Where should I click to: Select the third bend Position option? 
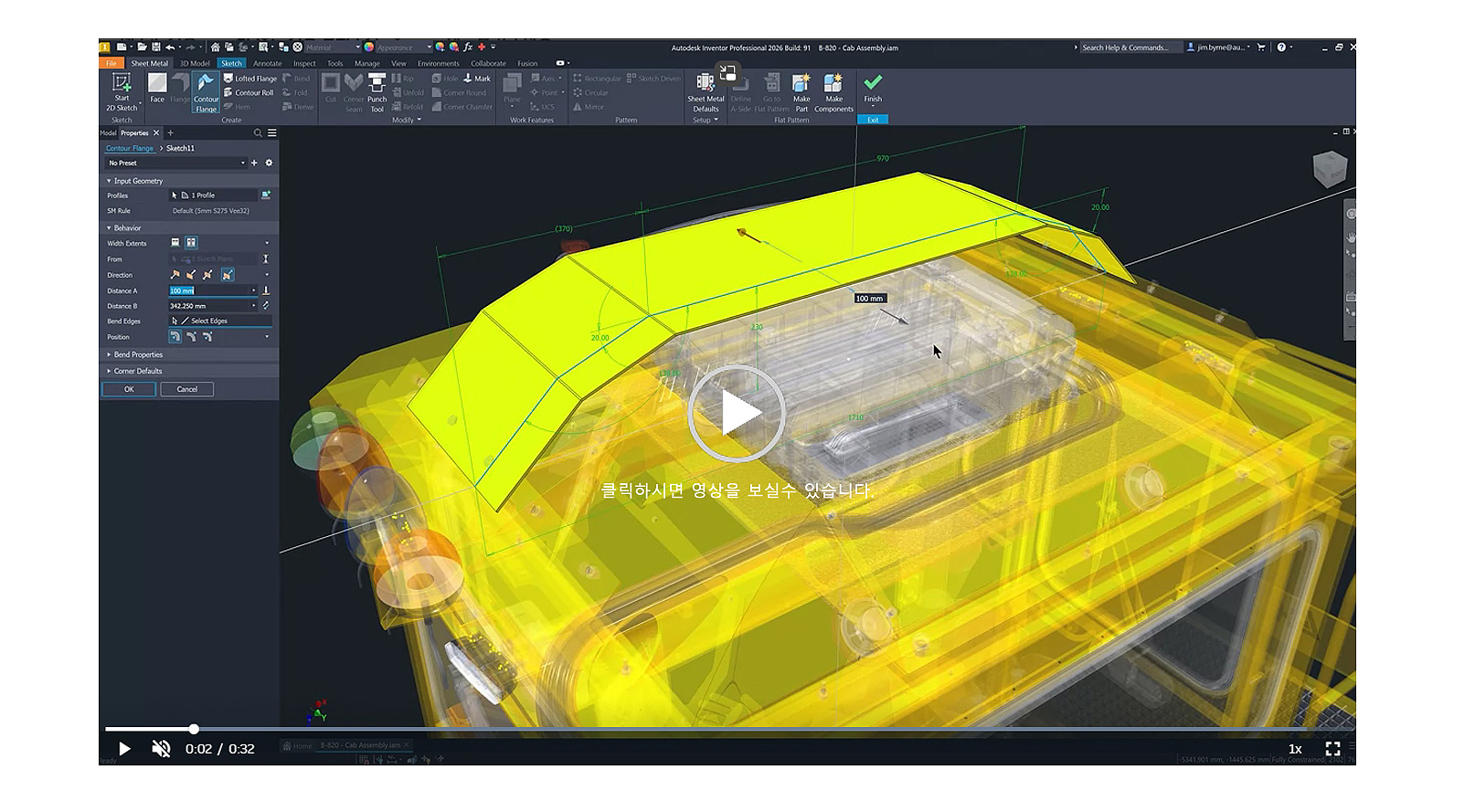(207, 337)
